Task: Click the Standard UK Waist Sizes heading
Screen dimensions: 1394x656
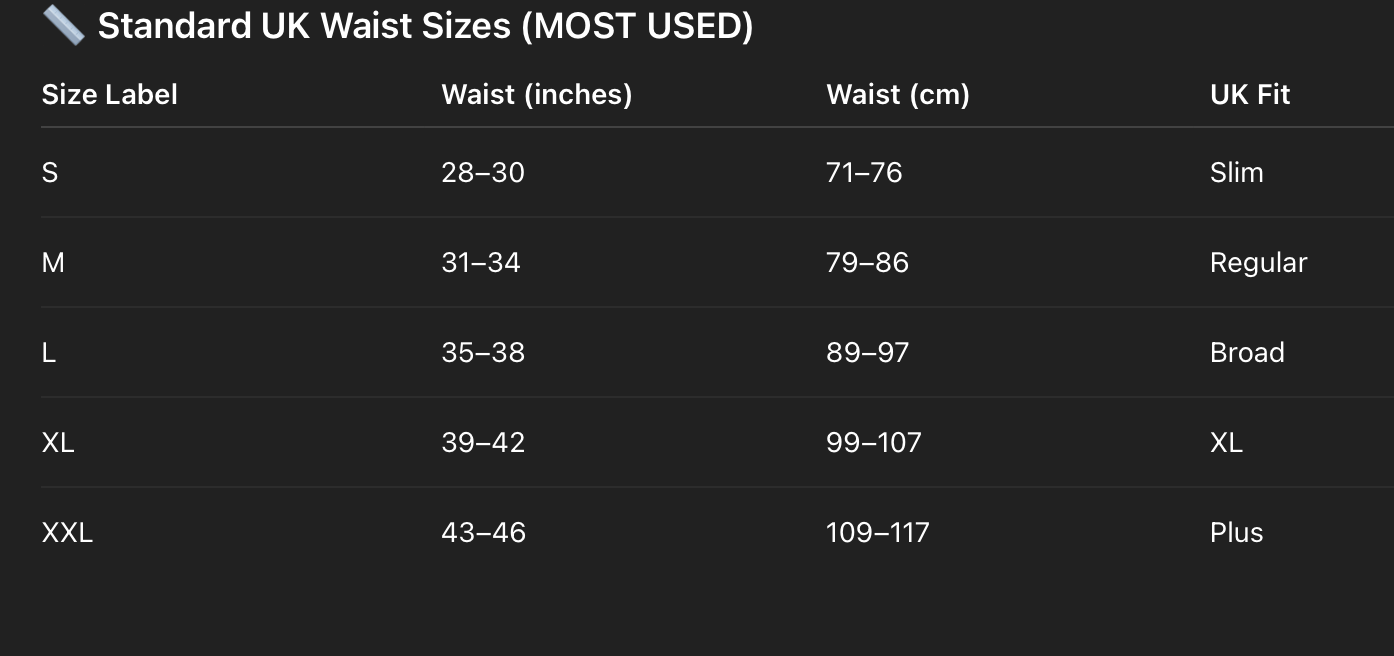Action: coord(425,26)
